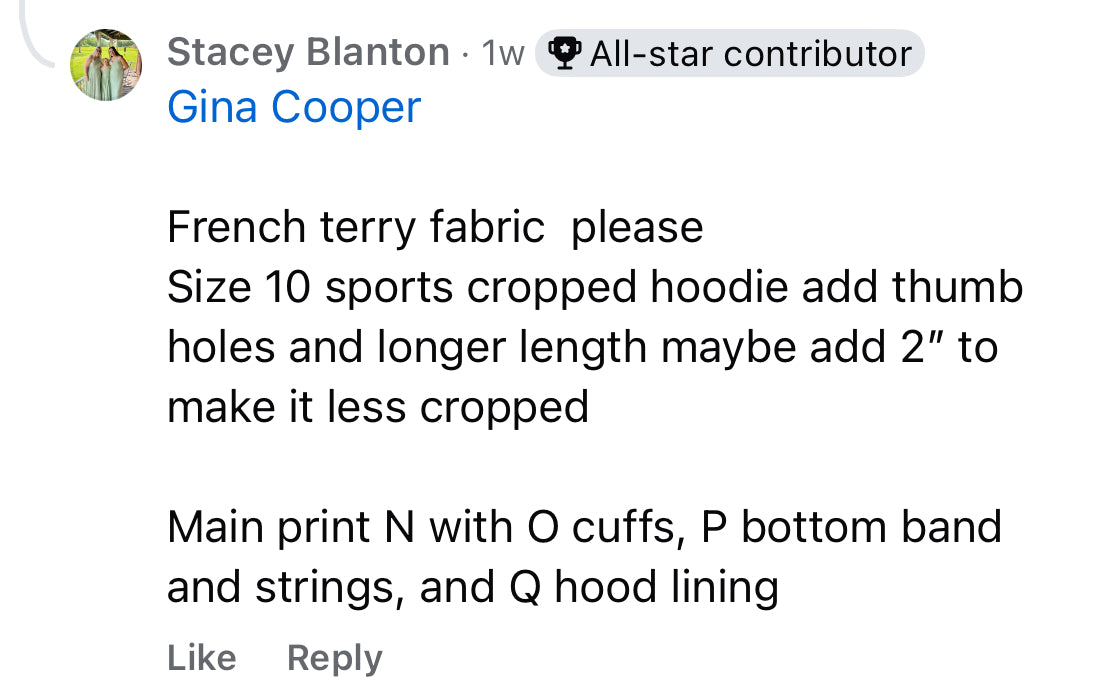Image resolution: width=1114 pixels, height=679 pixels.
Task: Click the All-star contributor badge text
Action: point(750,53)
